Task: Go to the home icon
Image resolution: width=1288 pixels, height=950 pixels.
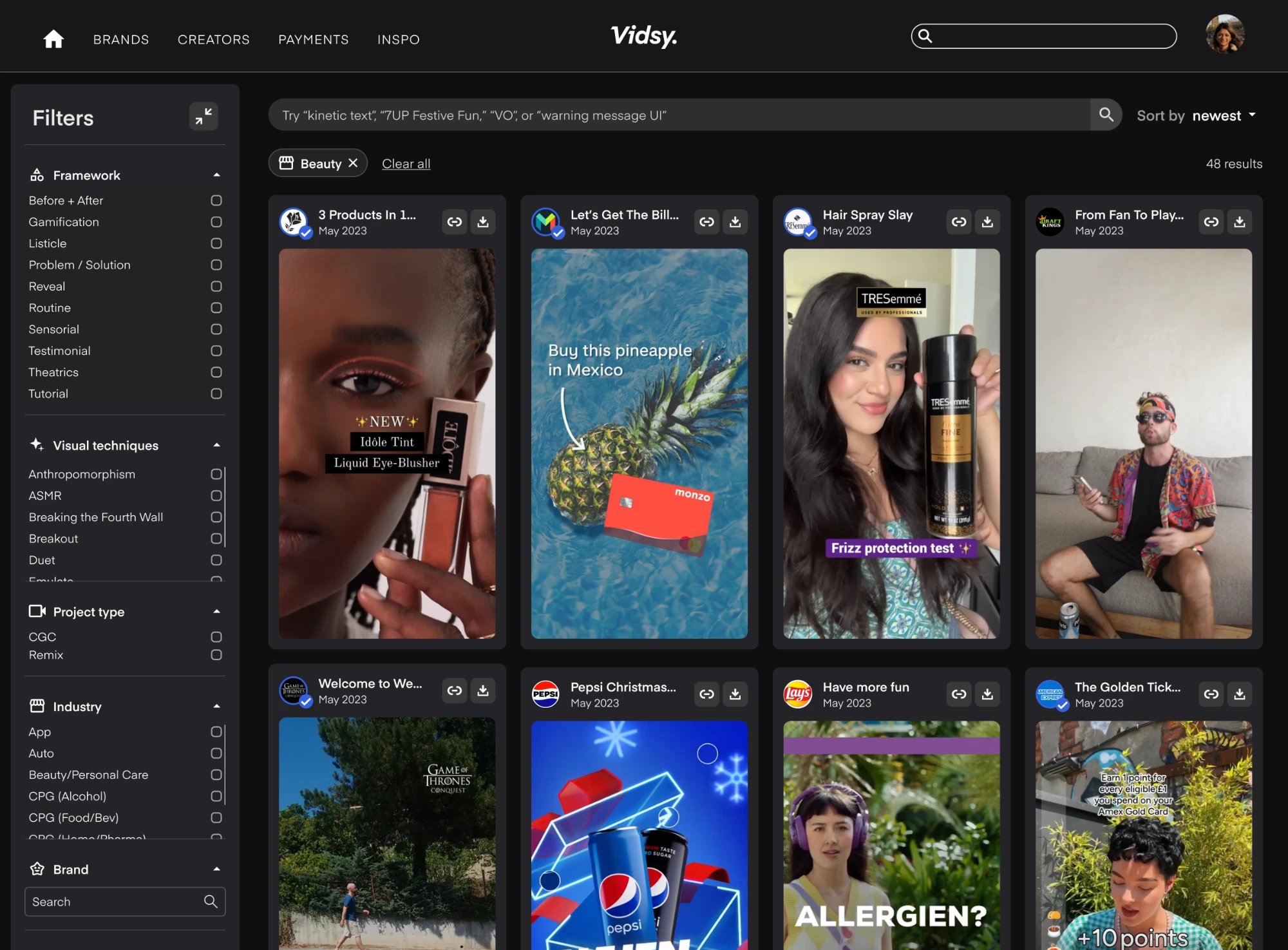Action: (x=53, y=39)
